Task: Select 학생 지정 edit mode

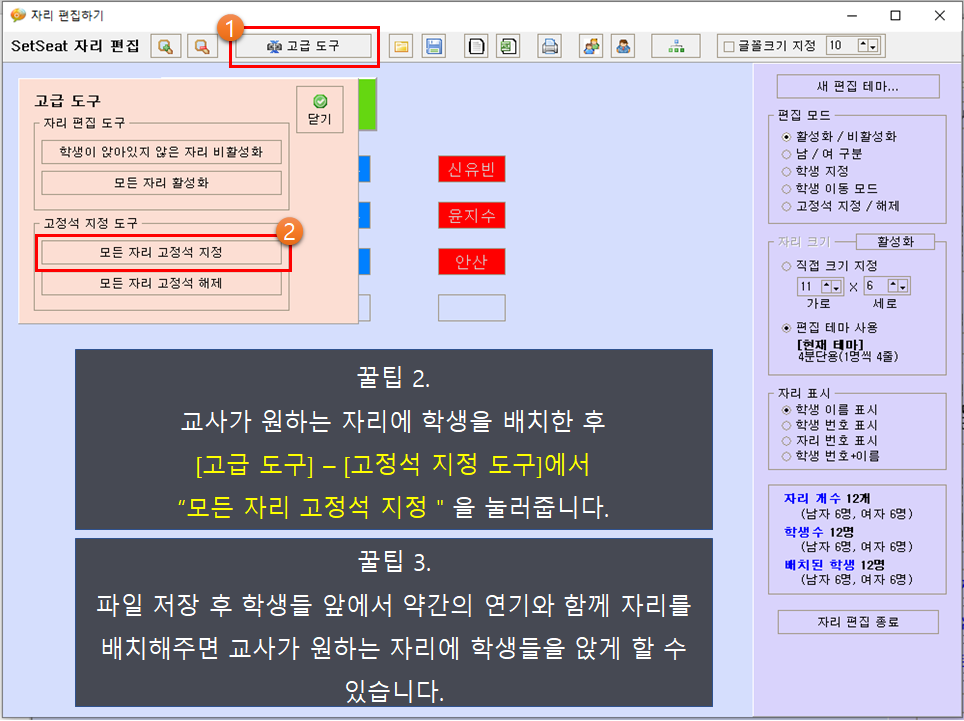Action: click(815, 171)
